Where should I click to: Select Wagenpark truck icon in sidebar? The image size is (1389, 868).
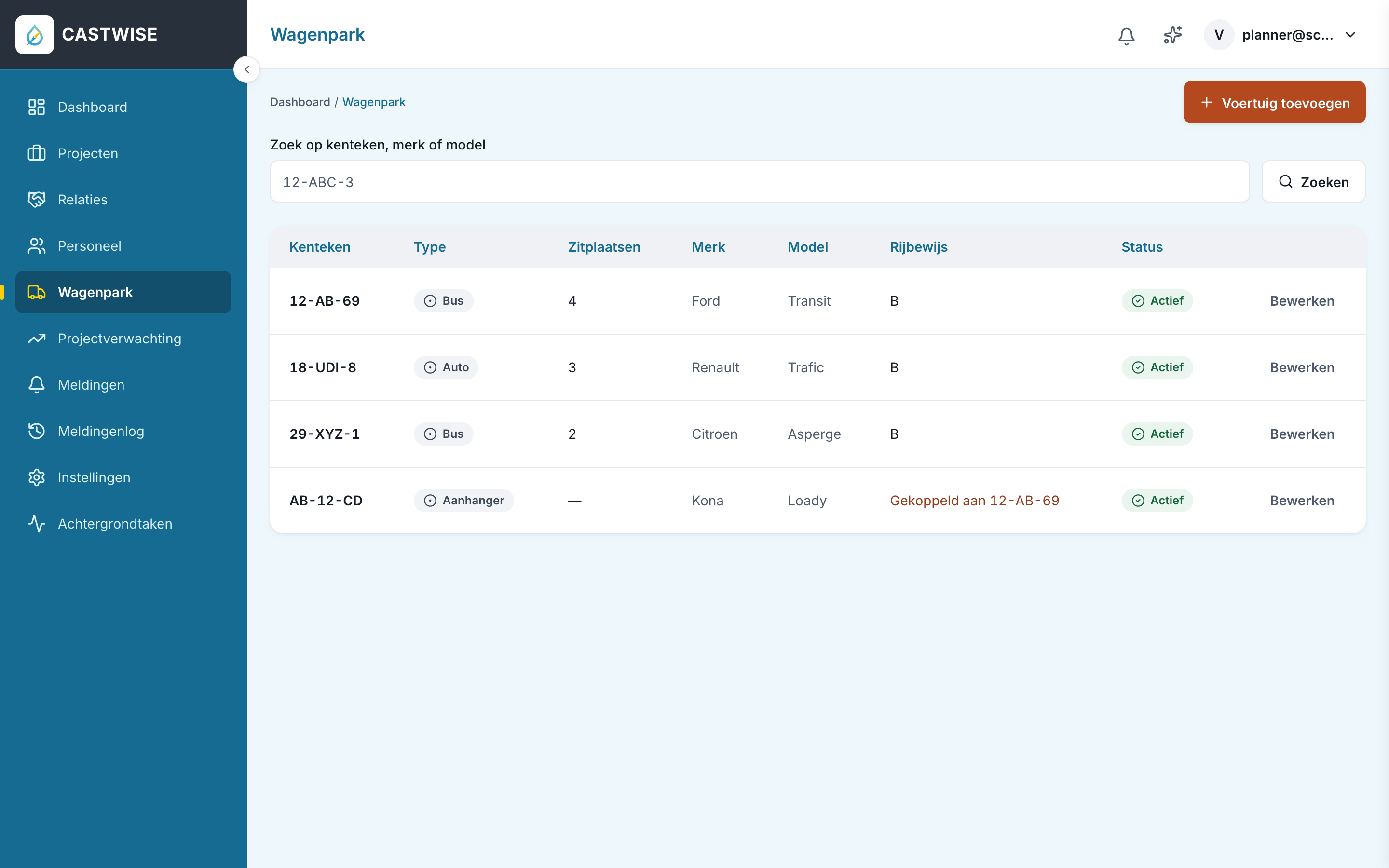click(x=37, y=292)
